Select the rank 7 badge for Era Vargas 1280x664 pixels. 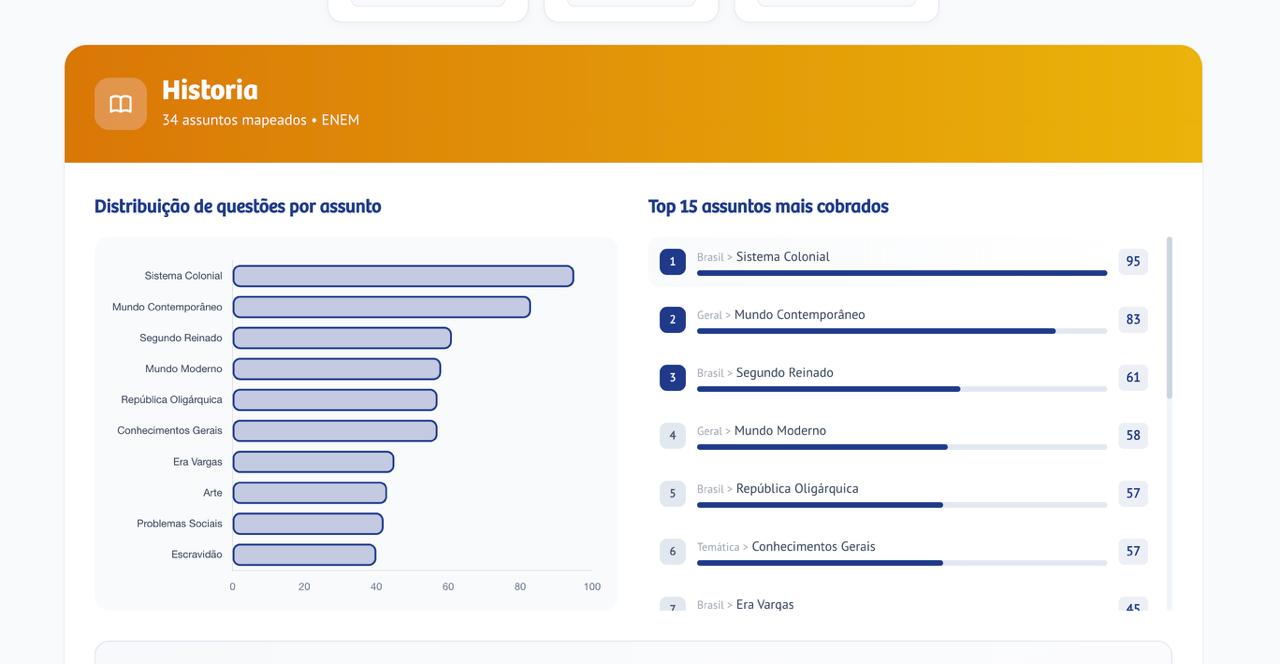[x=672, y=607]
